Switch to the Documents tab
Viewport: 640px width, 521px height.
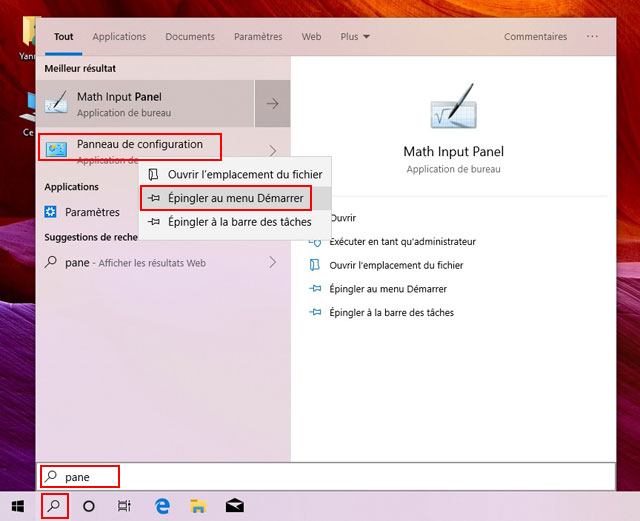coord(190,37)
